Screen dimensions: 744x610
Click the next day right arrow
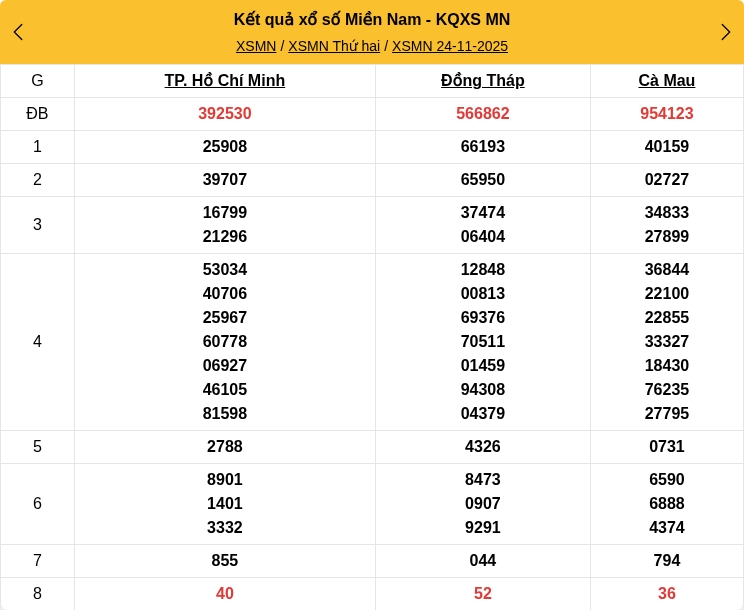click(x=725, y=32)
